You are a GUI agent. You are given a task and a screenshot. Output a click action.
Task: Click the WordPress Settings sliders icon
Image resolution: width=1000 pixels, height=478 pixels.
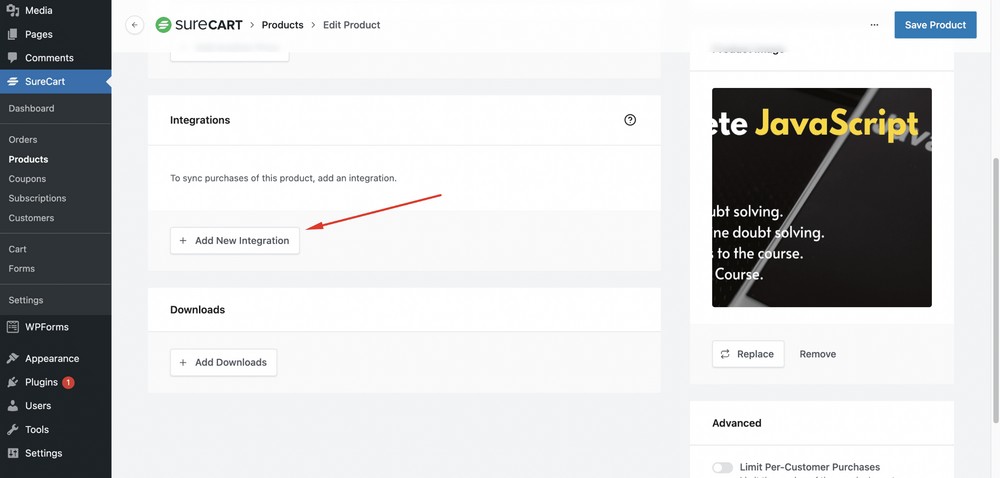tap(13, 453)
